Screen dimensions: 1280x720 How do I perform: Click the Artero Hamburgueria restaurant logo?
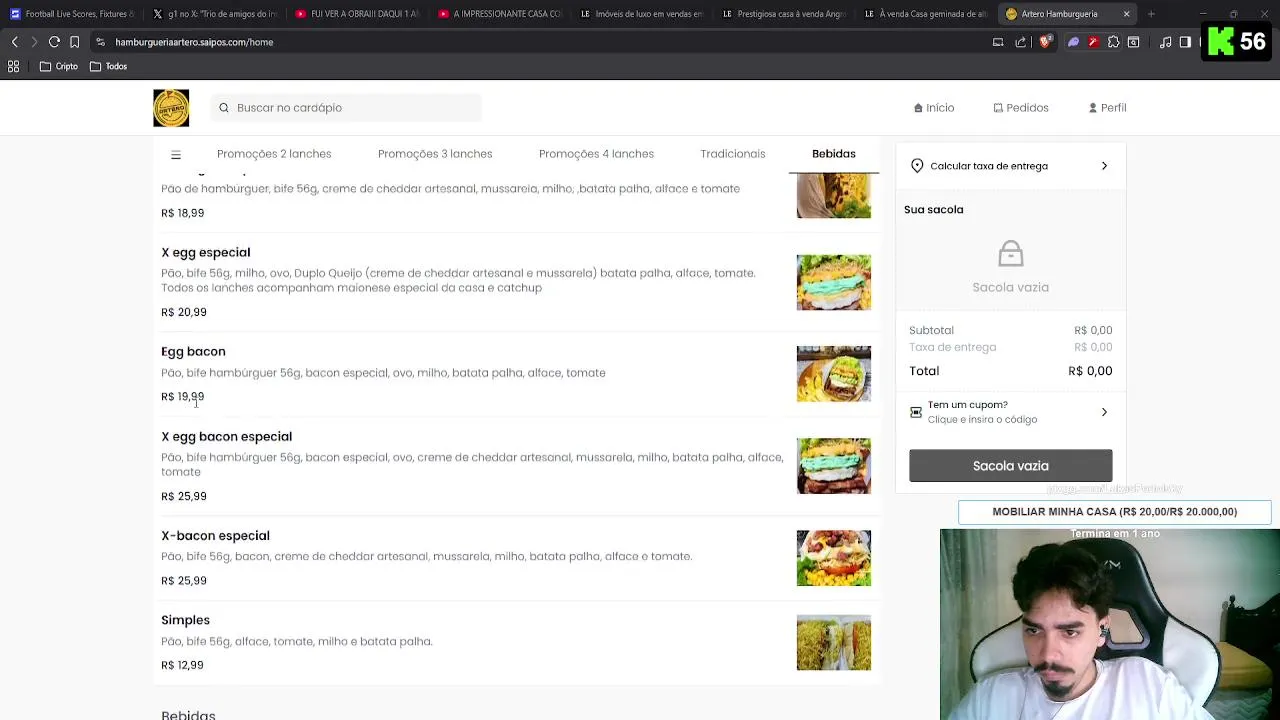pos(171,108)
